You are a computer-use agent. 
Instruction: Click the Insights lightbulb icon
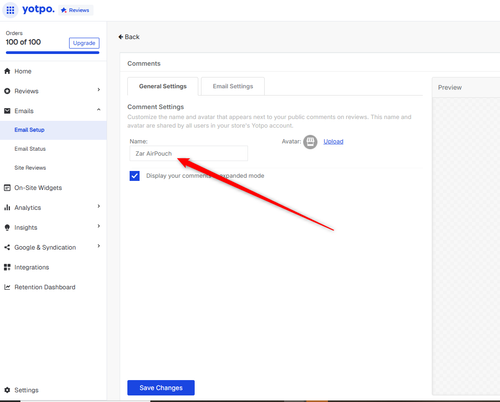point(7,228)
